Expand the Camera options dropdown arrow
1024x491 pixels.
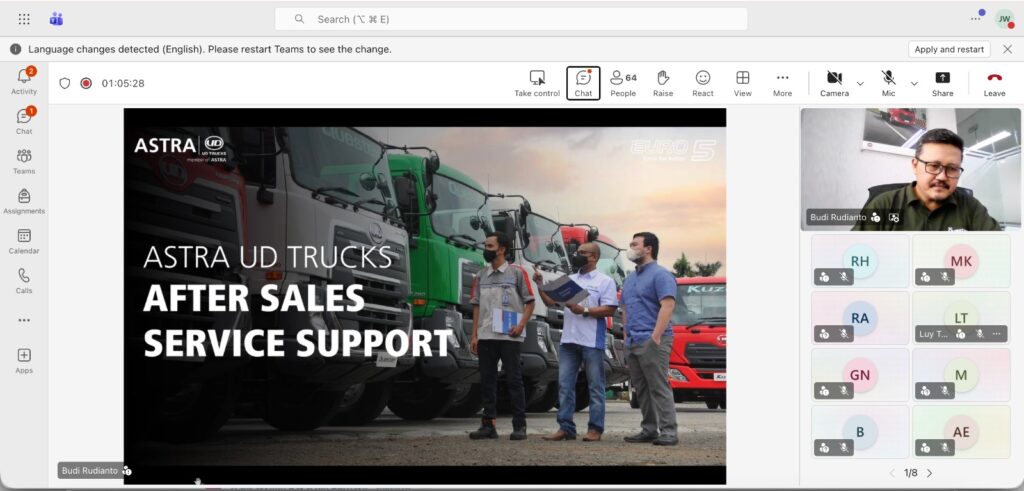[860, 84]
